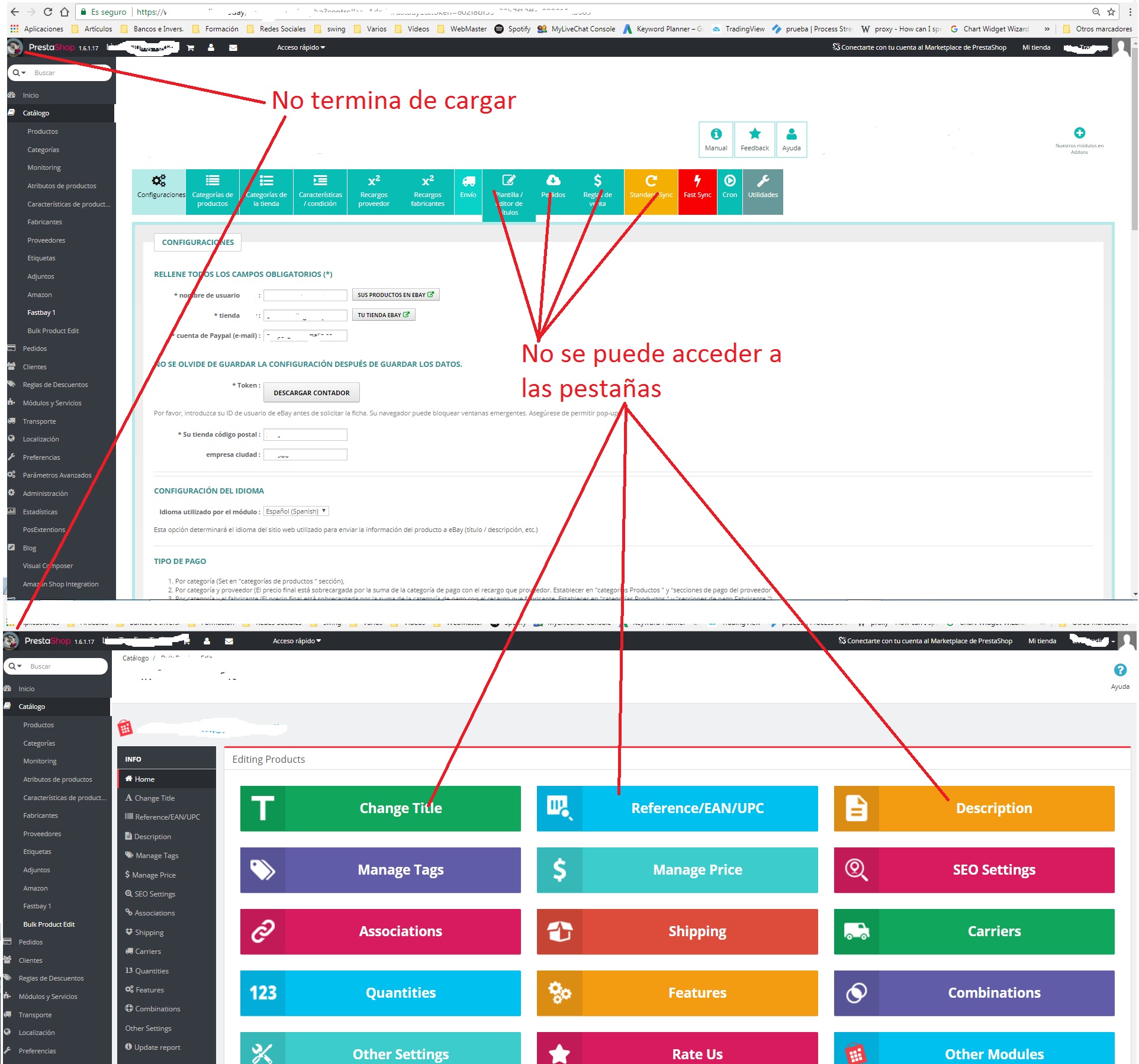Click the browser reload icon
This screenshot has width=1139, height=1064.
coord(48,12)
